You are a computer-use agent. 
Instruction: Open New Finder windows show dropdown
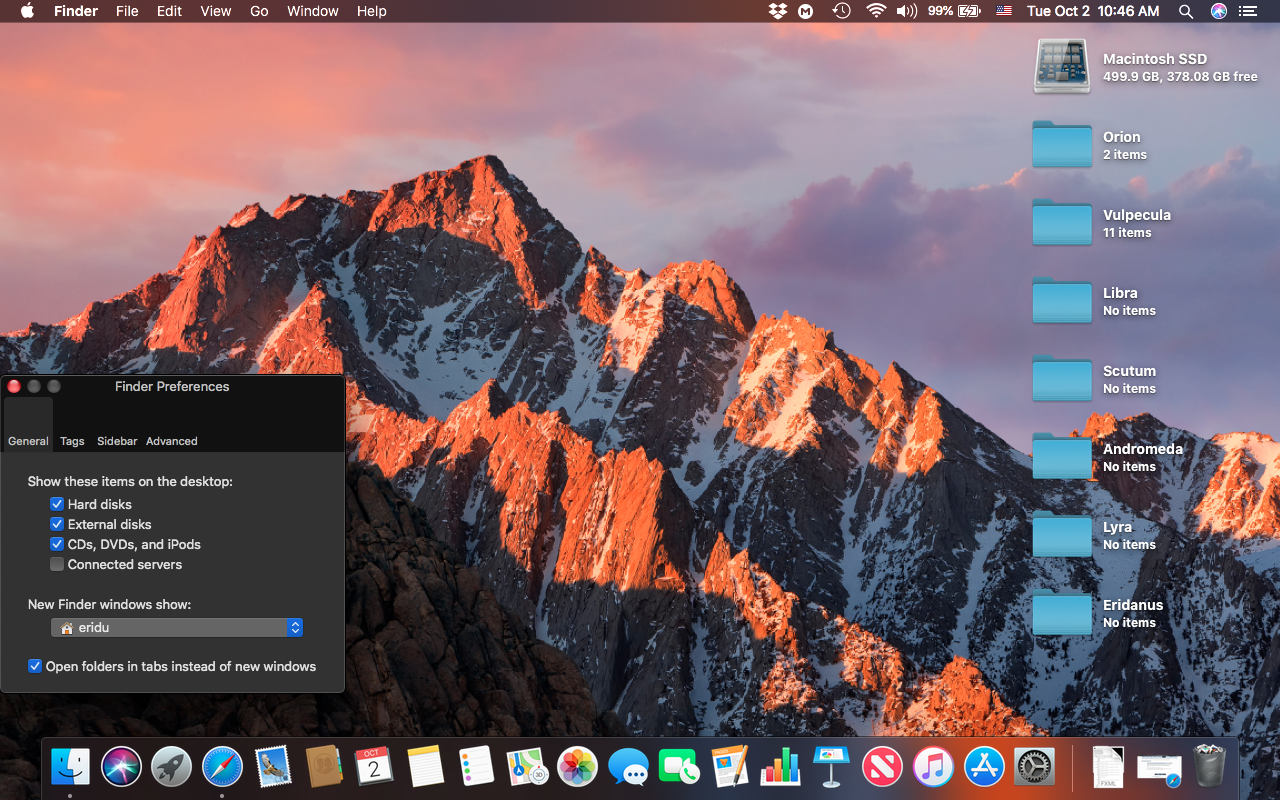(x=177, y=628)
